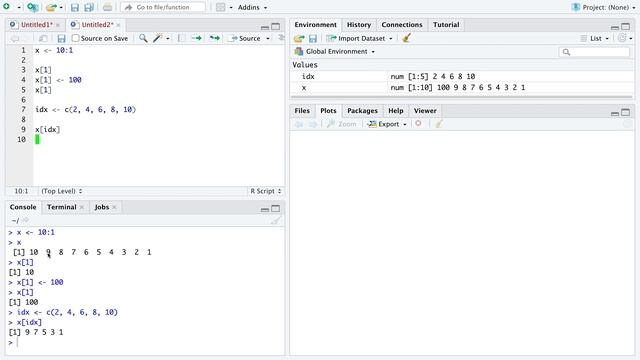
Task: Click the New File icon
Action: (x=7, y=7)
